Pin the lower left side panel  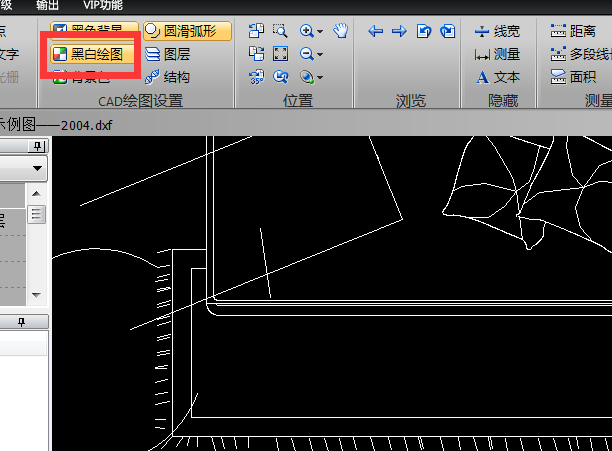[21, 322]
